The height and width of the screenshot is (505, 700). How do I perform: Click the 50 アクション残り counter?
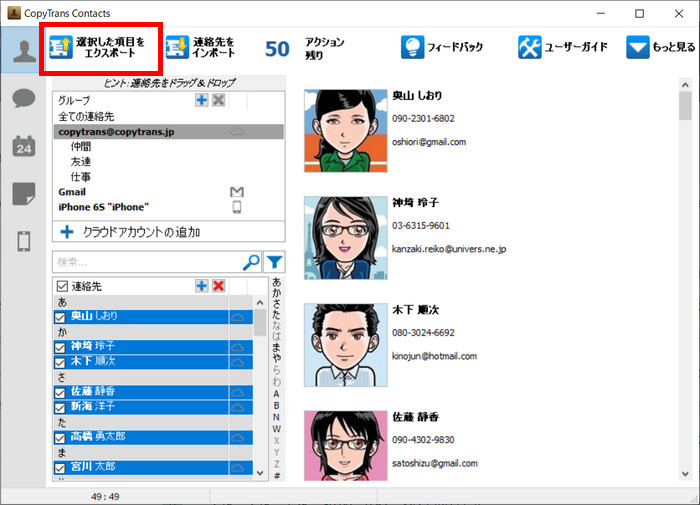tap(304, 48)
